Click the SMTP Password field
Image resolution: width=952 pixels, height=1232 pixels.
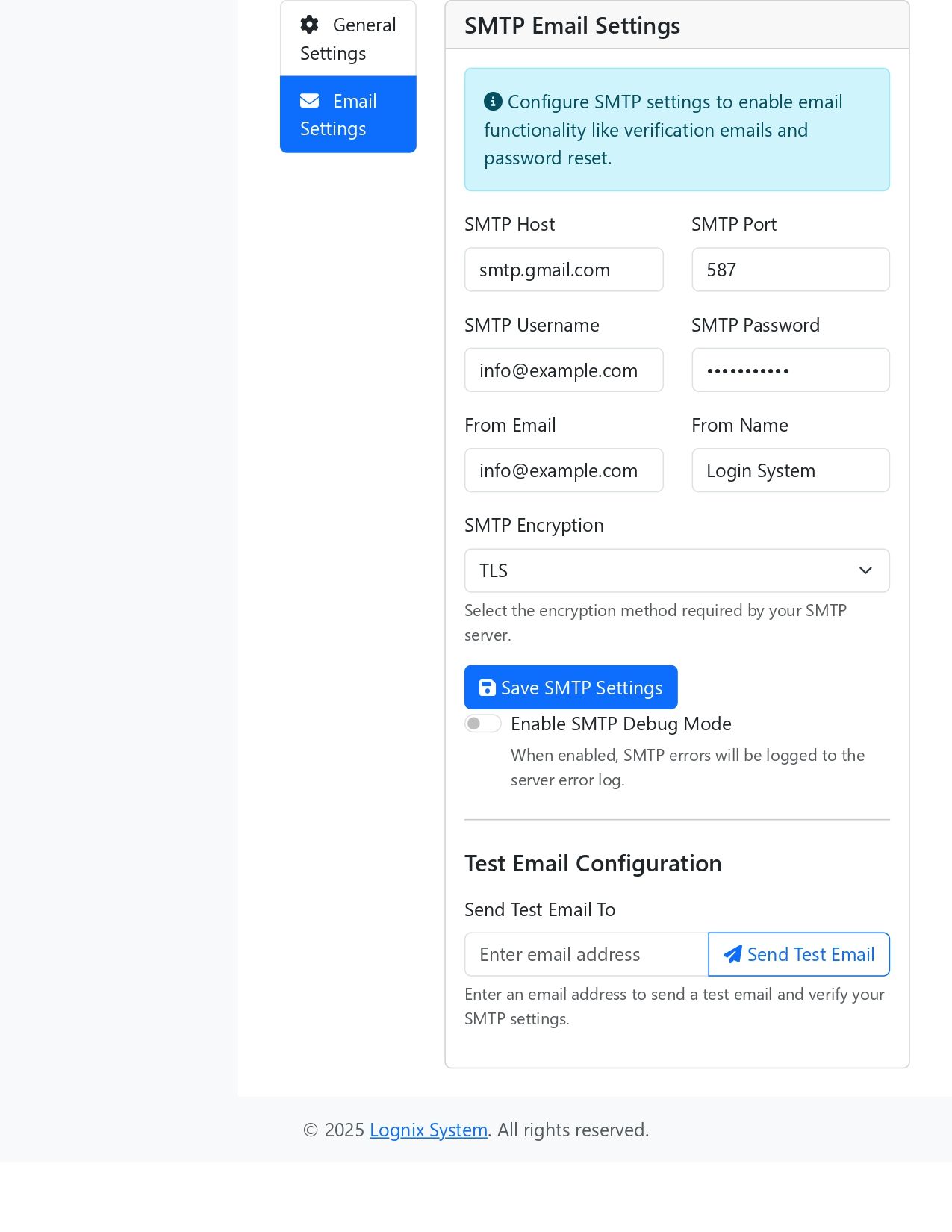tap(790, 370)
